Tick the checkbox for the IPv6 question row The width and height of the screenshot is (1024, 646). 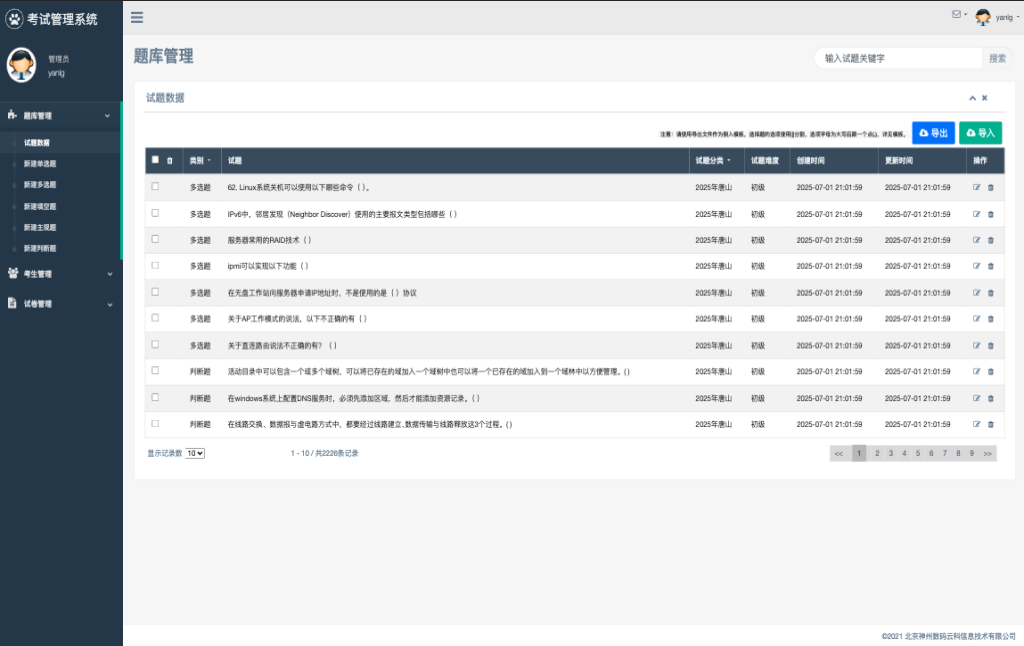(155, 213)
